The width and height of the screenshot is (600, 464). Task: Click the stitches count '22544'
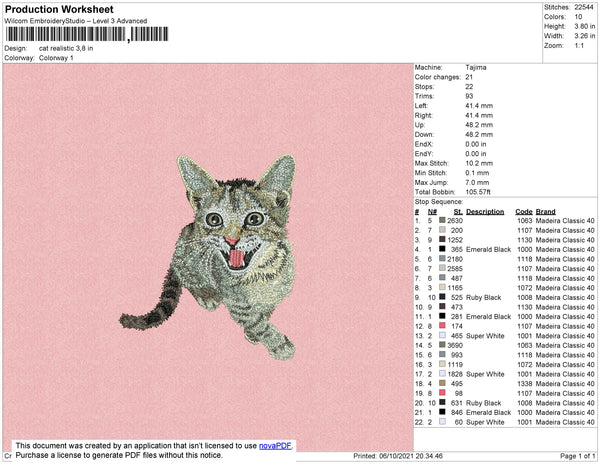click(x=584, y=7)
